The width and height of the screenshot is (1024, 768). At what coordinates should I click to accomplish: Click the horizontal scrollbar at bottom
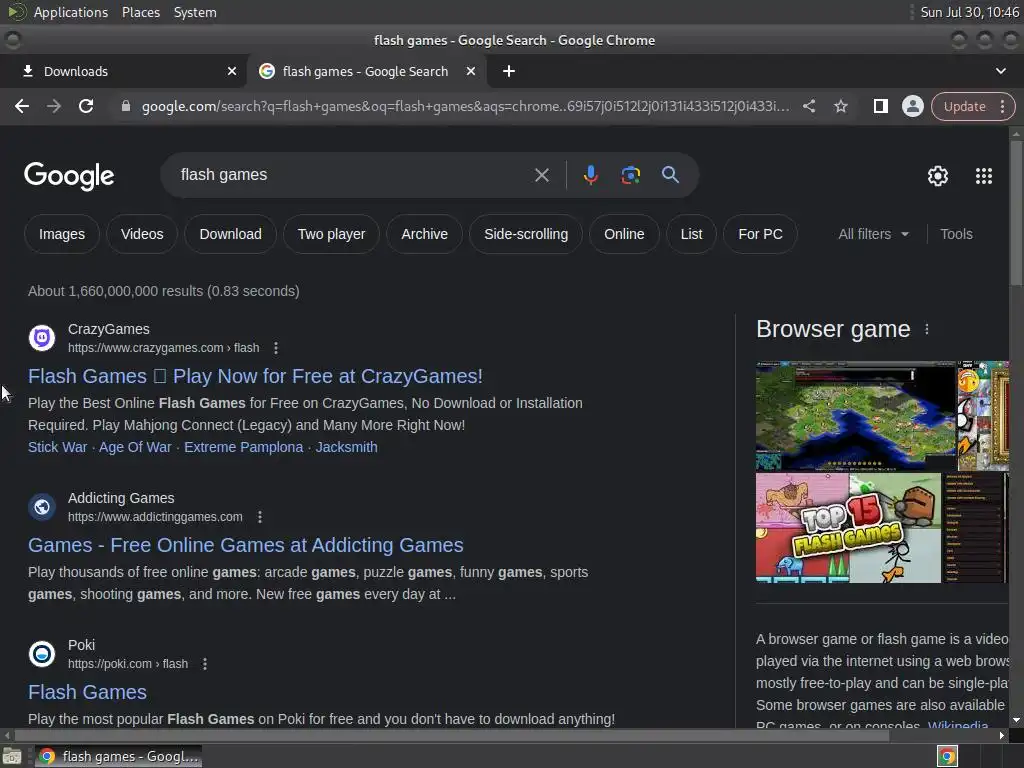click(452, 735)
